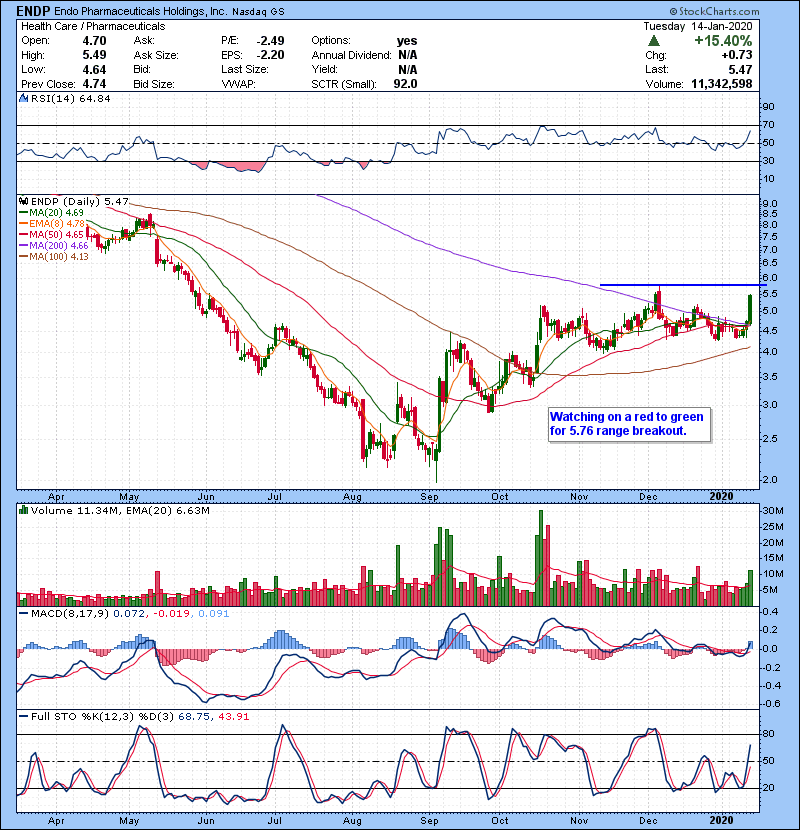Select the Open value 4.70
The width and height of the screenshot is (800, 830).
pos(94,41)
